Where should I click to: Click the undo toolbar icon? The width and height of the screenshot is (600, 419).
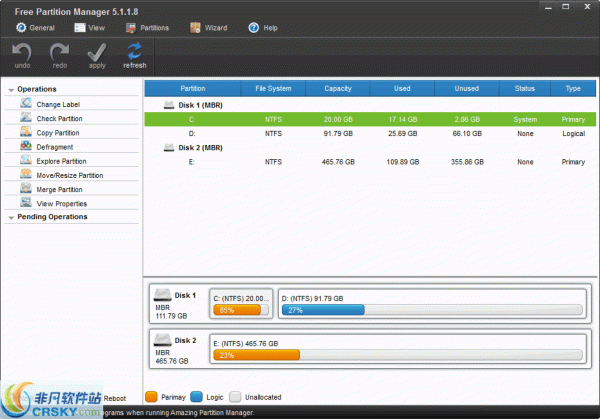[x=22, y=53]
